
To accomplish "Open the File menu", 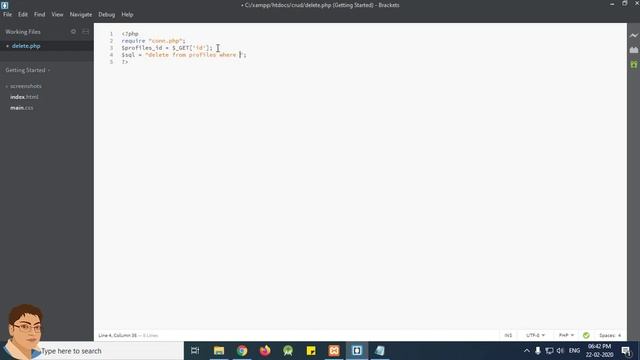I will pyautogui.click(x=7, y=14).
